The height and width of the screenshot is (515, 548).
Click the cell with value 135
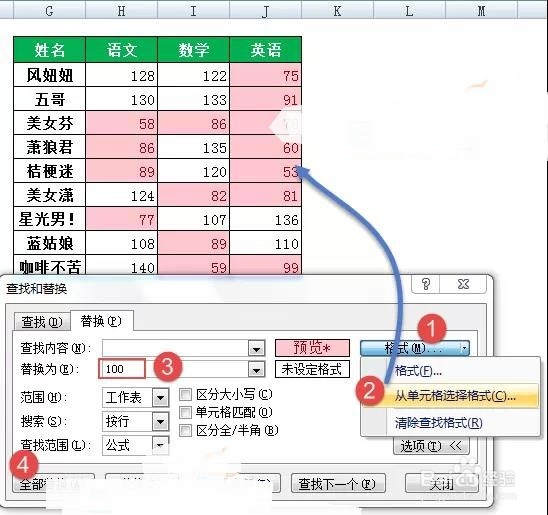coord(194,147)
